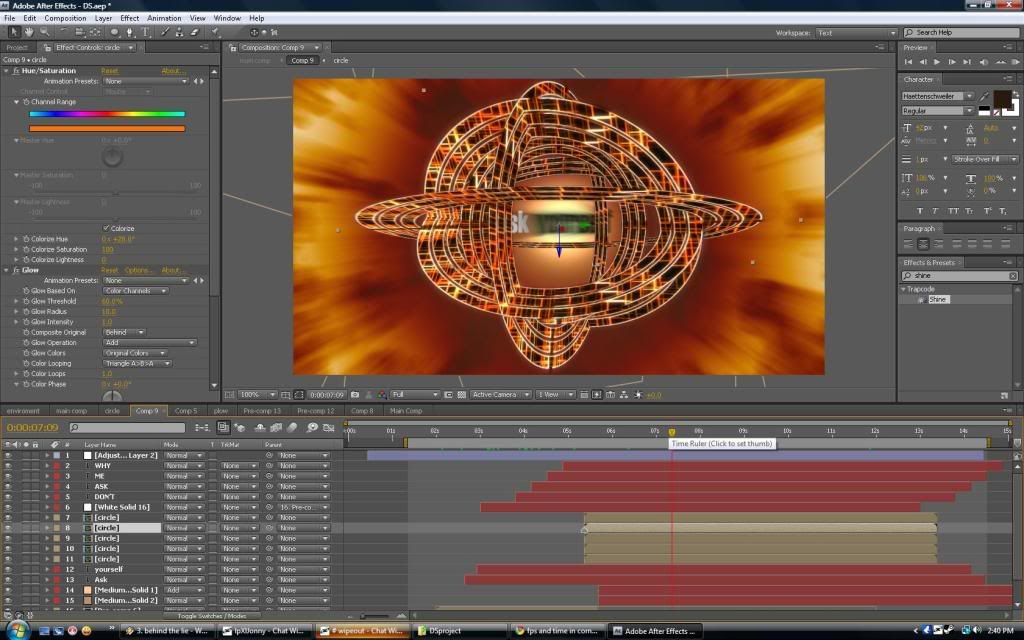
Task: Click the Character panel fill color swatch
Action: (1000, 100)
